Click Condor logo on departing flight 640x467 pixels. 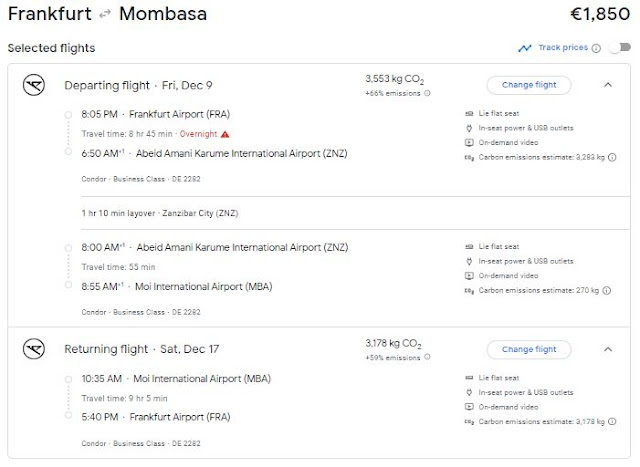tap(35, 85)
